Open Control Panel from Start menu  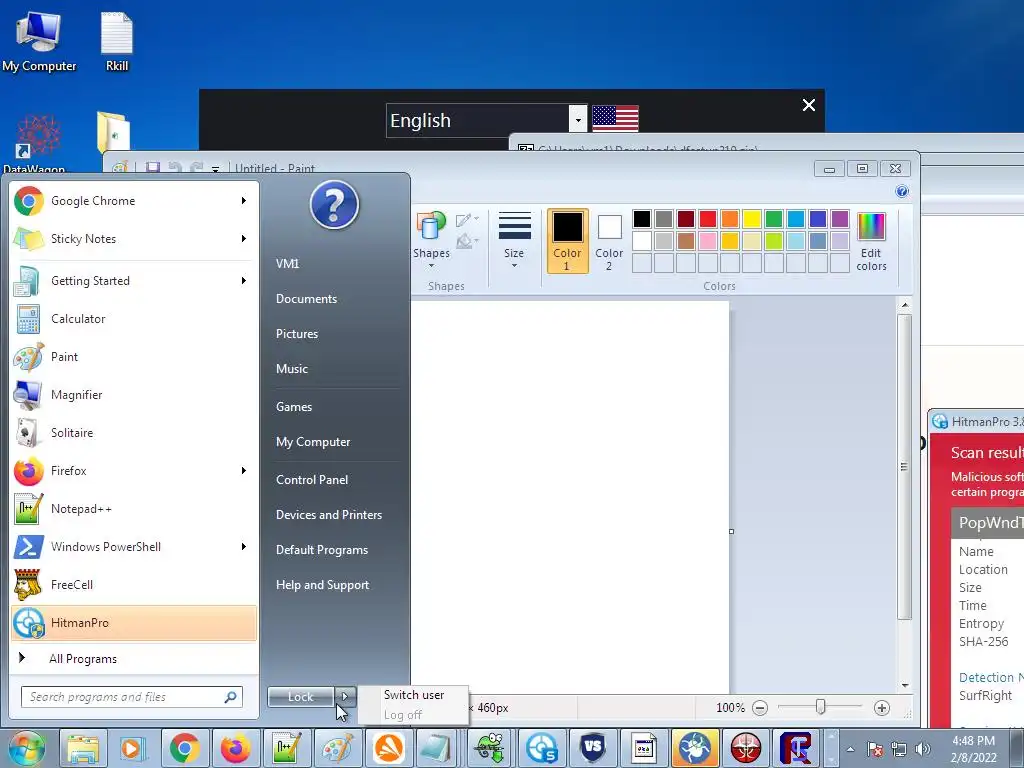pos(312,479)
